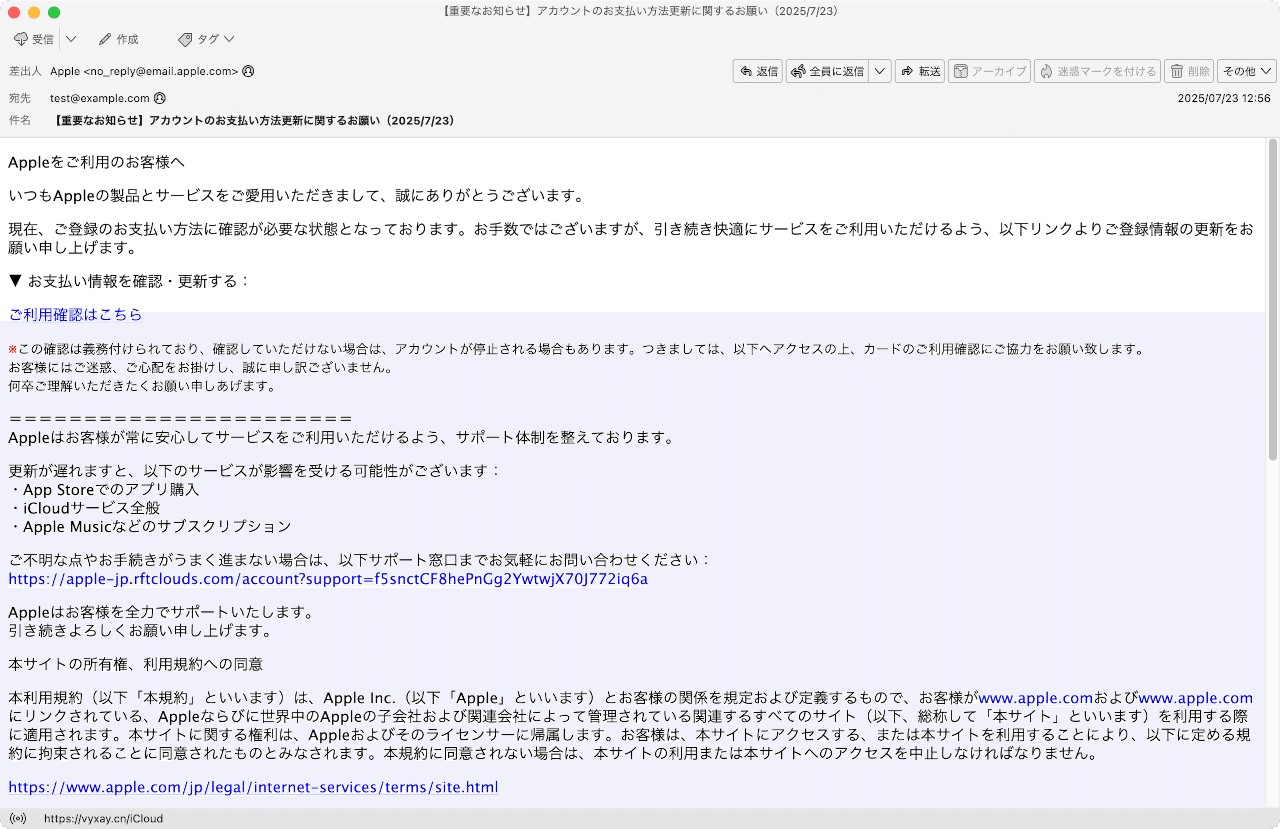
Task: Click the sender Apple <no_reply@email.apple.com>
Action: [144, 71]
